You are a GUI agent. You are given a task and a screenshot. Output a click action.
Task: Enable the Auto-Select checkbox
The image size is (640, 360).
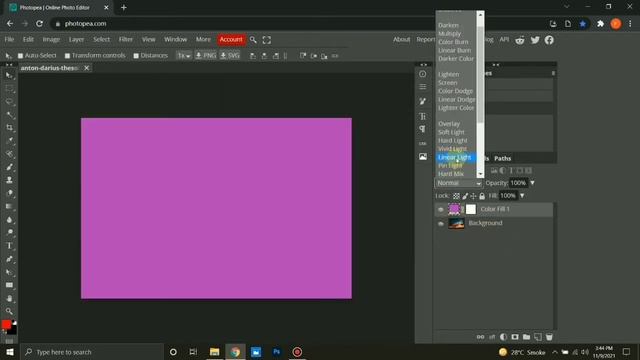(20, 56)
